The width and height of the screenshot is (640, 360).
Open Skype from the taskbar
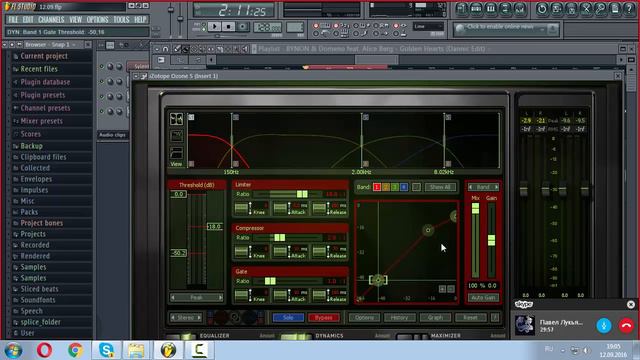click(106, 350)
